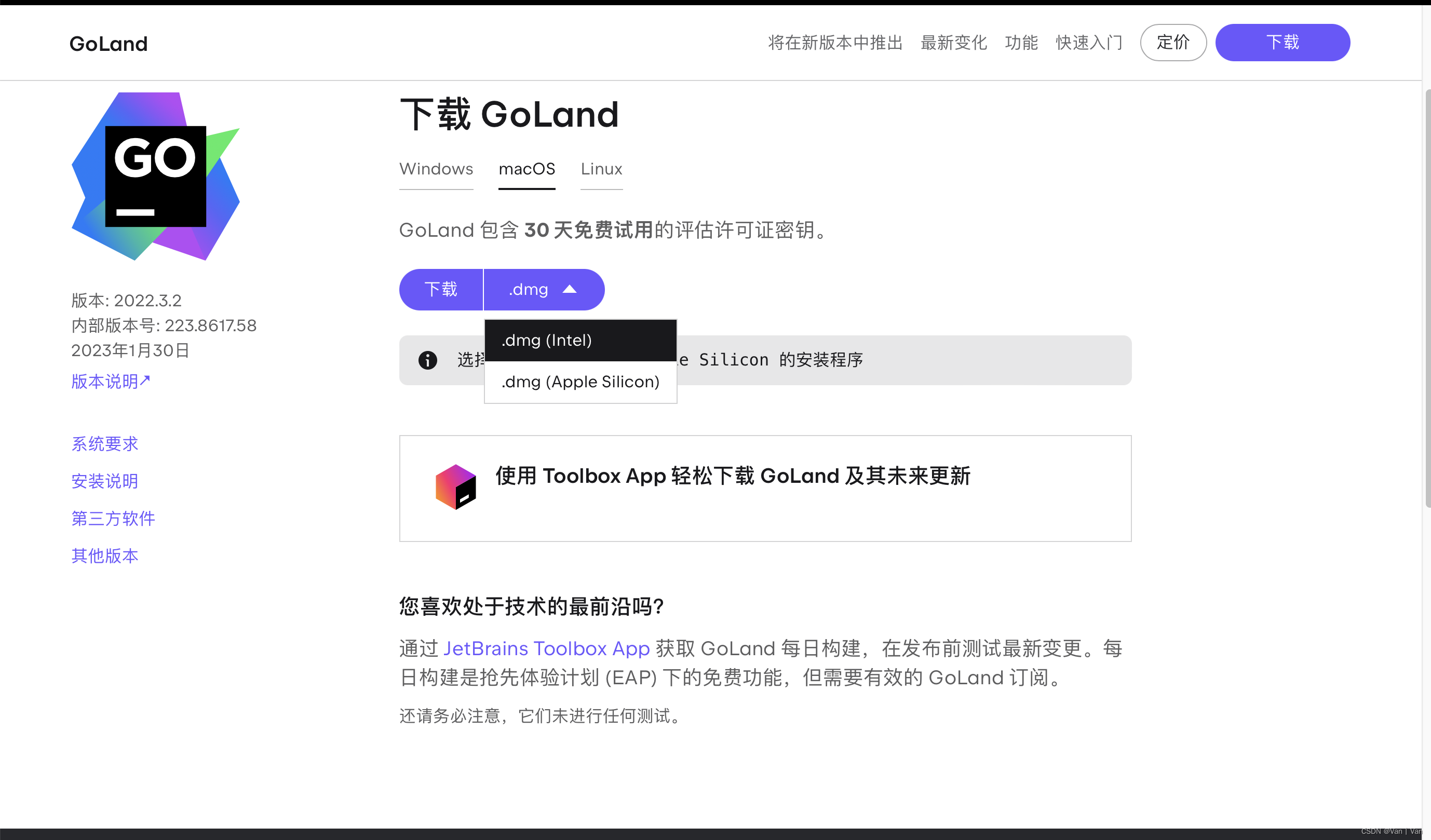Collapse the .dmg format dropdown
The width and height of the screenshot is (1431, 840).
544,290
